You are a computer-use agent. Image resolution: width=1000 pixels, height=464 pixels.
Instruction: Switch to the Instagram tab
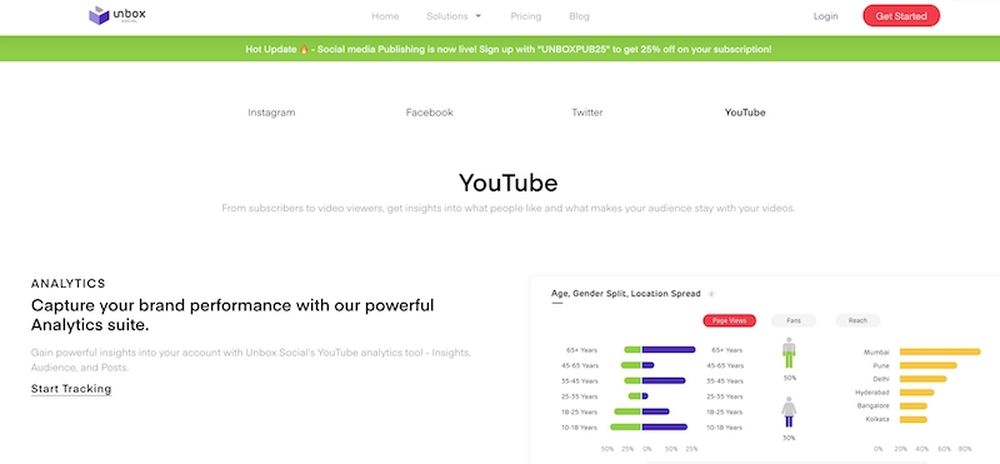(272, 113)
